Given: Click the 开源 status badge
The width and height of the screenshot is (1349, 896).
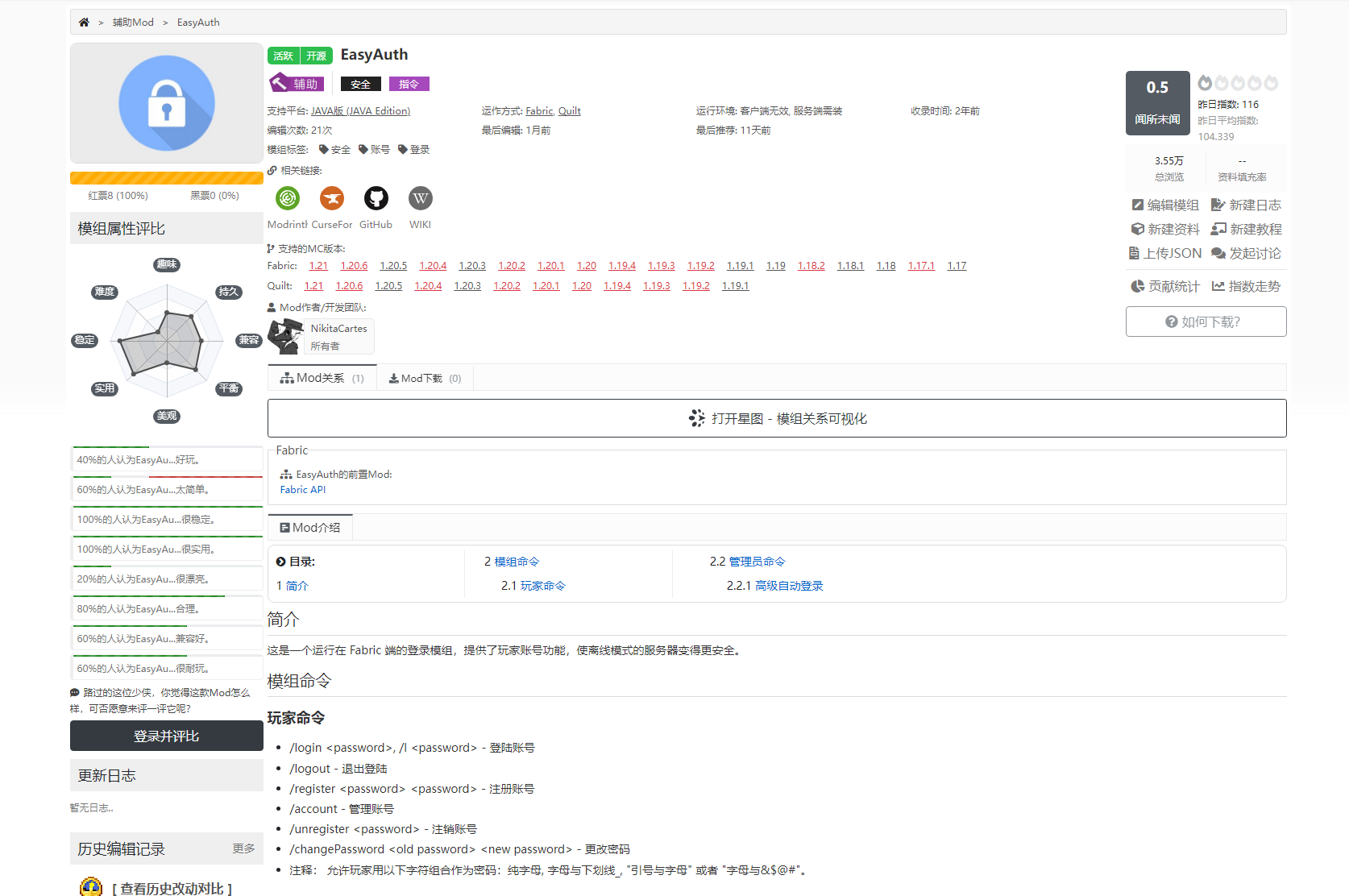Looking at the screenshot, I should (x=317, y=56).
